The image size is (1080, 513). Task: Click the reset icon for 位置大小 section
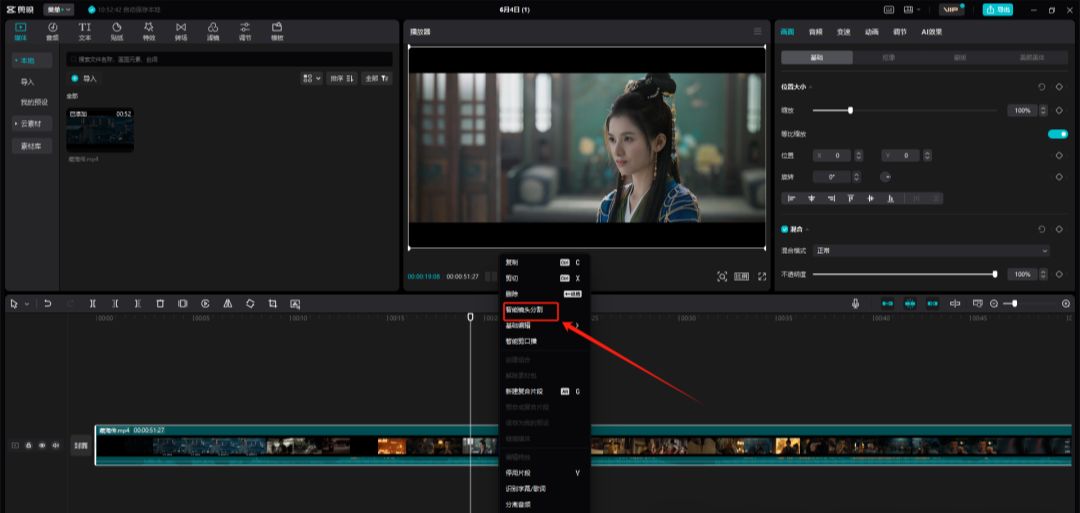pyautogui.click(x=1041, y=87)
